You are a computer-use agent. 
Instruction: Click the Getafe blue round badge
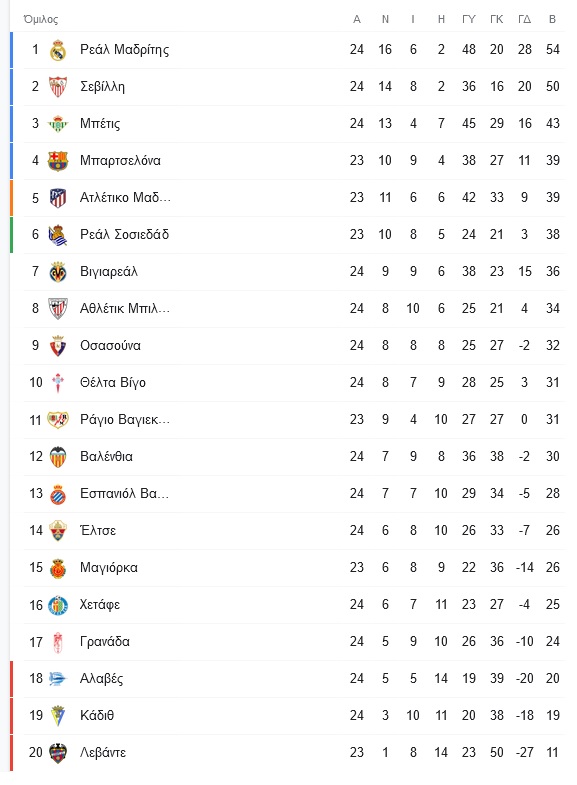tap(58, 605)
